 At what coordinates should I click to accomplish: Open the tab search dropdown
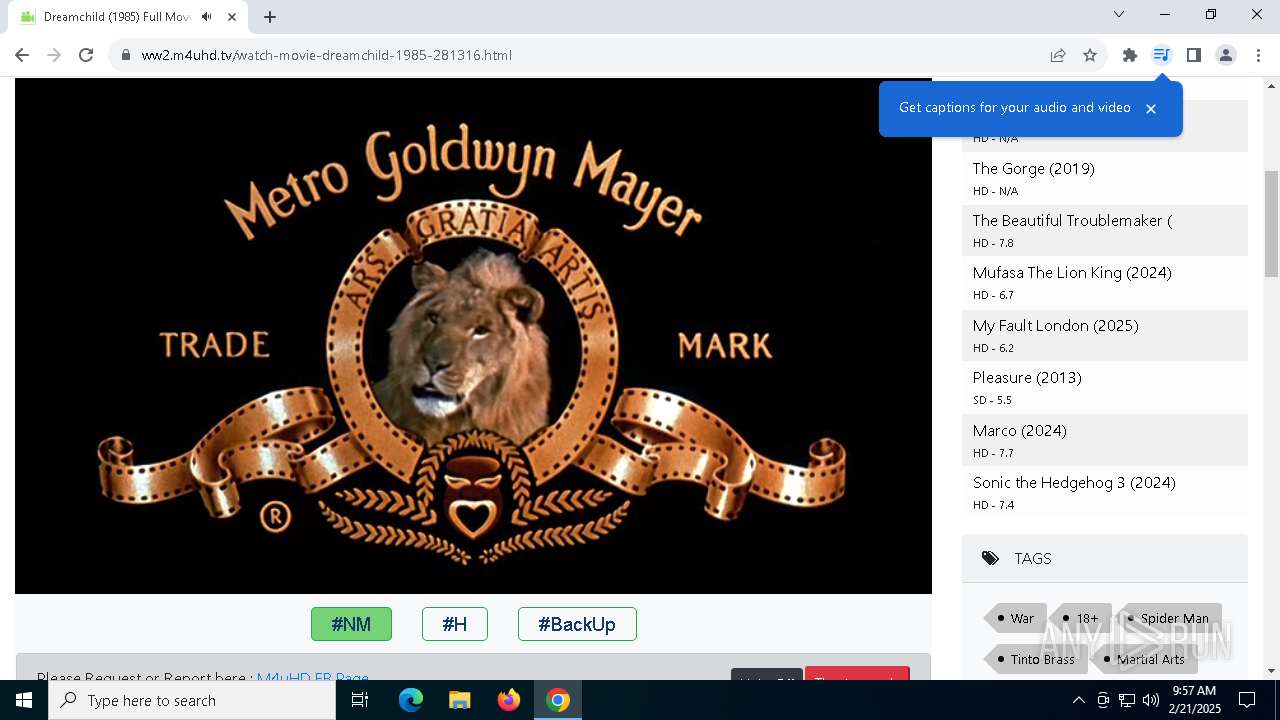pyautogui.click(x=1119, y=14)
